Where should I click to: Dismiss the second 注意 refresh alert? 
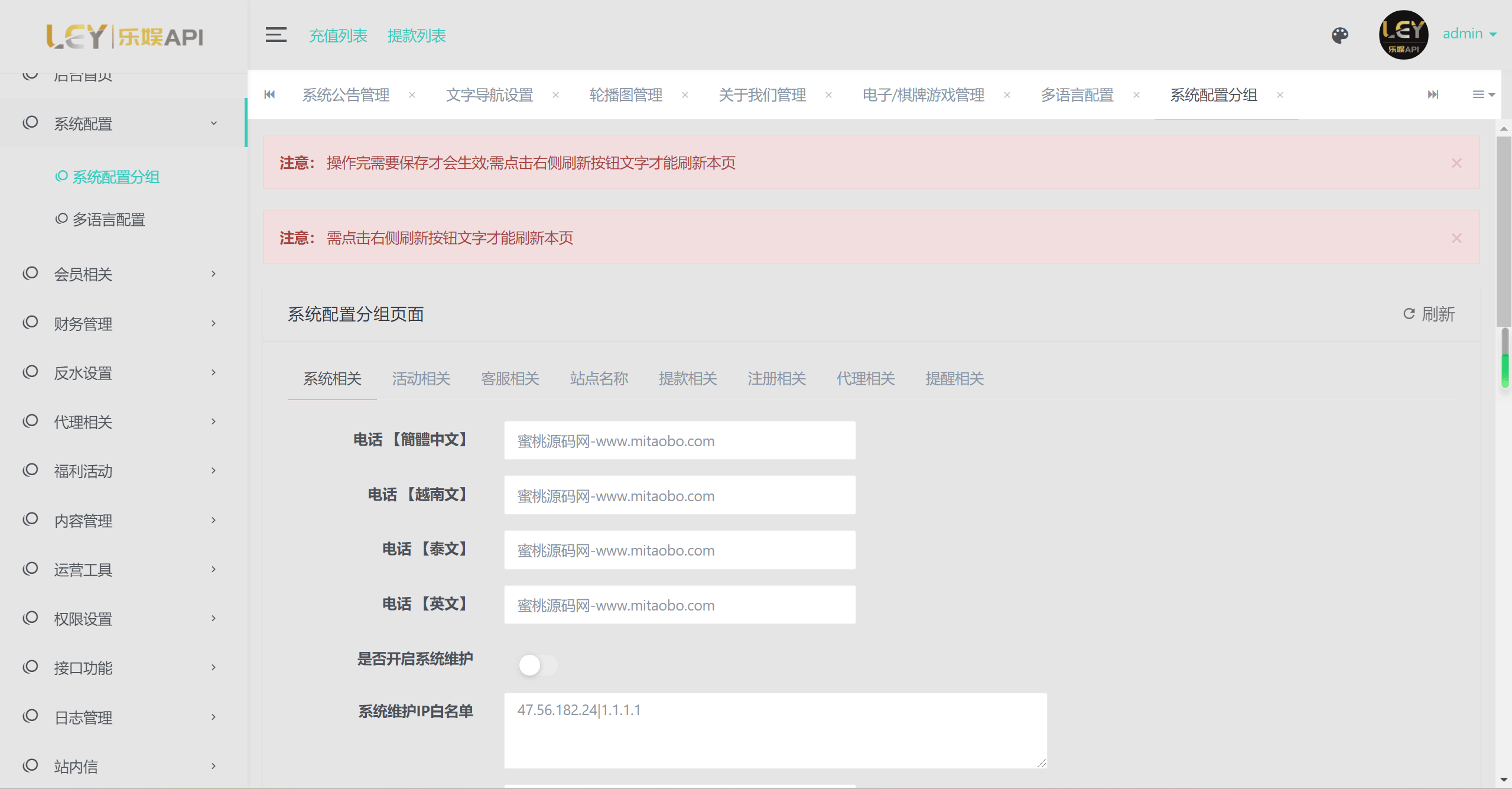1456,238
